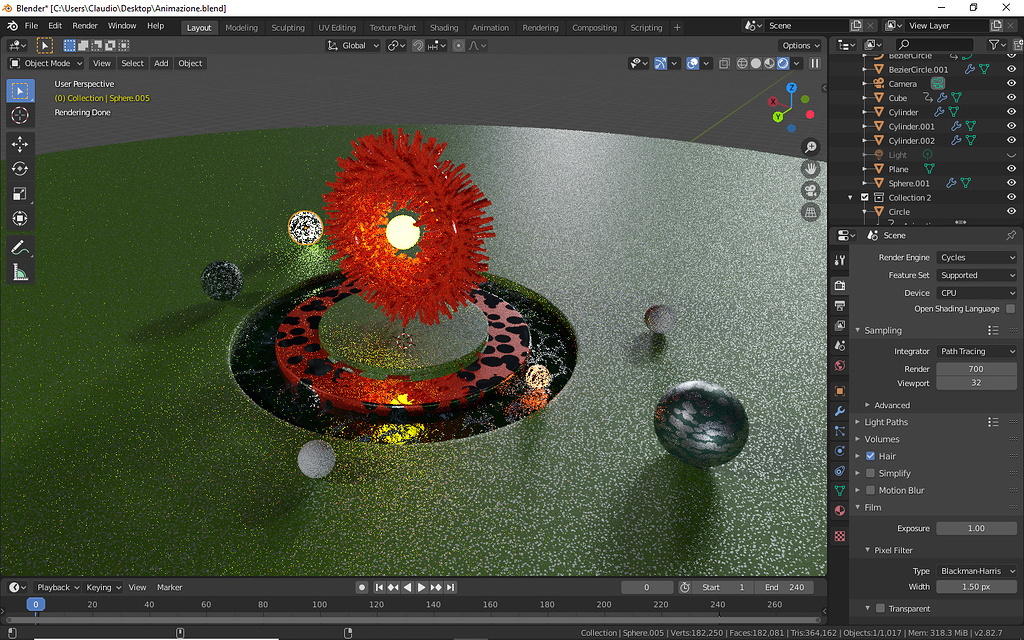Image resolution: width=1024 pixels, height=640 pixels.
Task: Switch to the Compositing workspace tab
Action: [x=594, y=27]
